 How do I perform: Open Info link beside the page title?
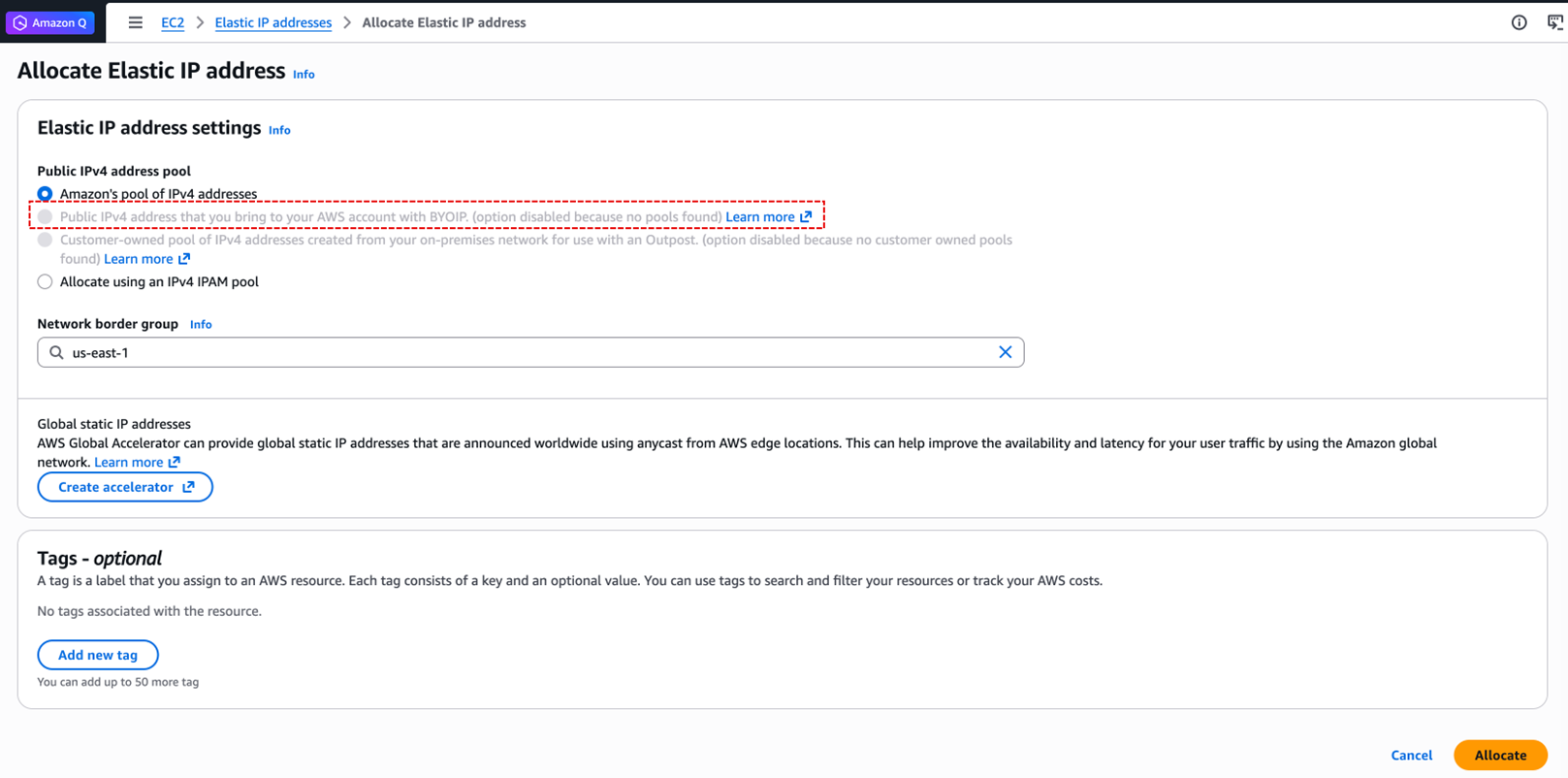(x=304, y=74)
